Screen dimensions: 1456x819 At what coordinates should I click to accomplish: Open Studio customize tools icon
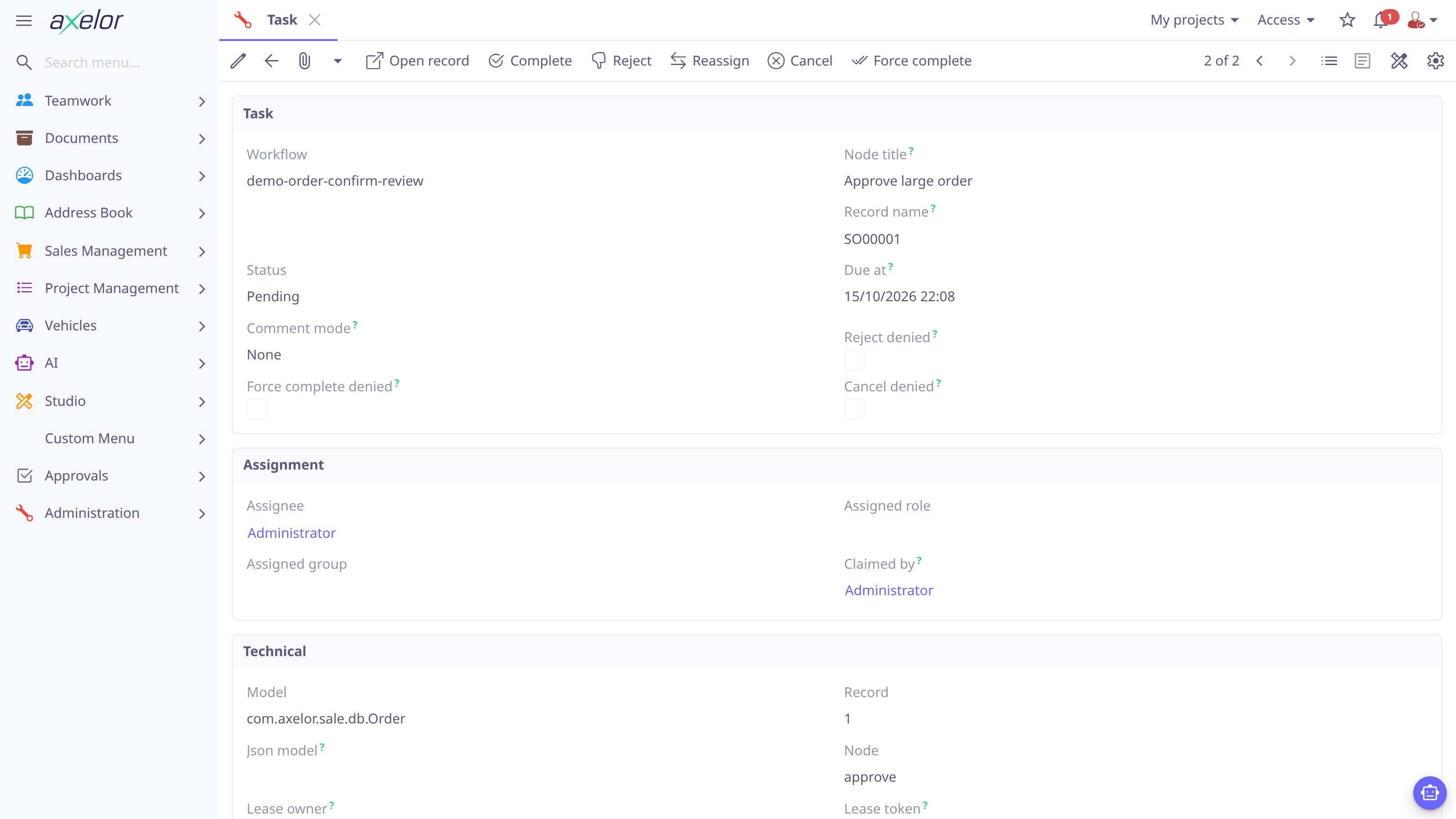pyautogui.click(x=1400, y=61)
